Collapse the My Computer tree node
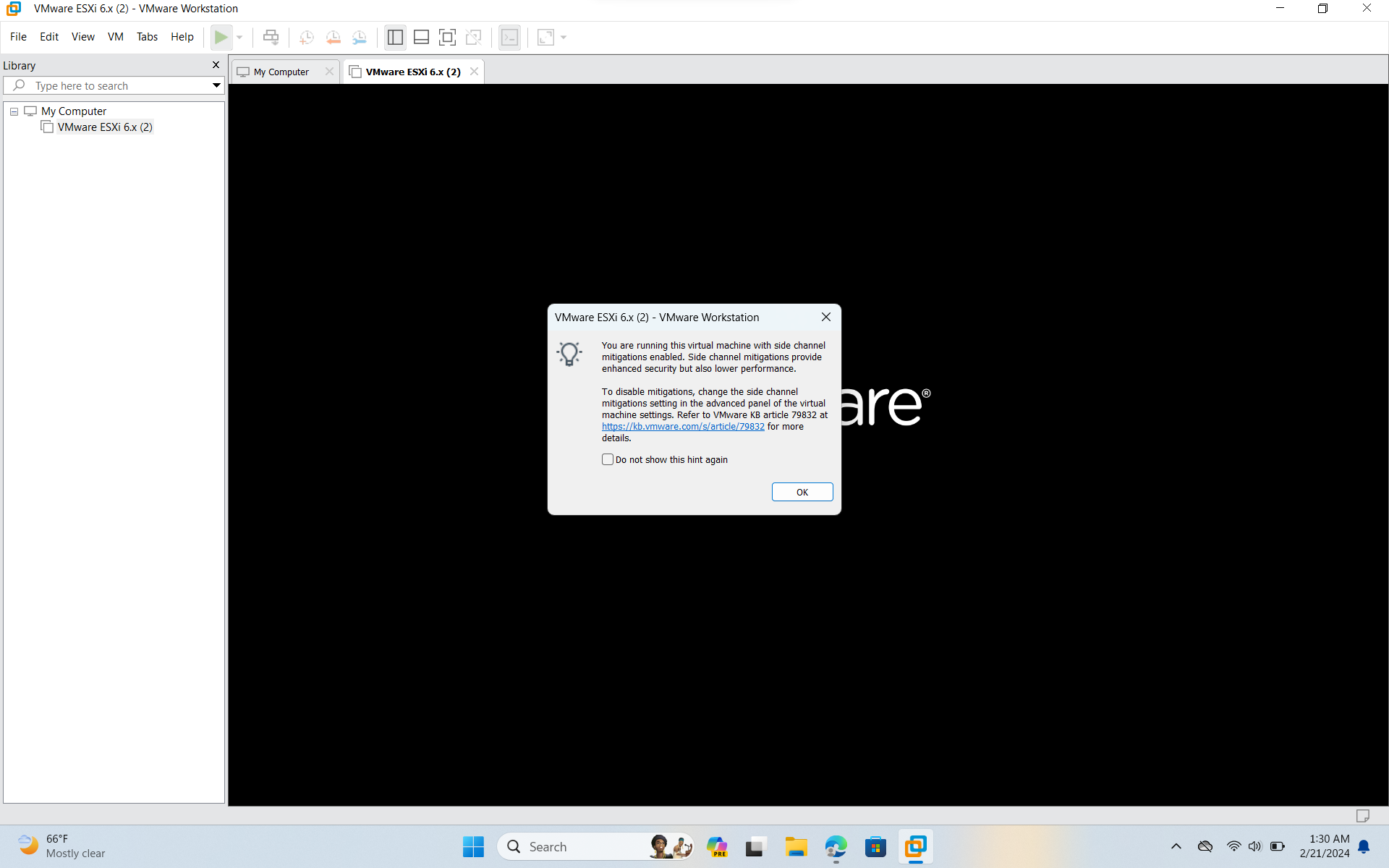Screen dimensions: 1389x868 click(x=14, y=111)
